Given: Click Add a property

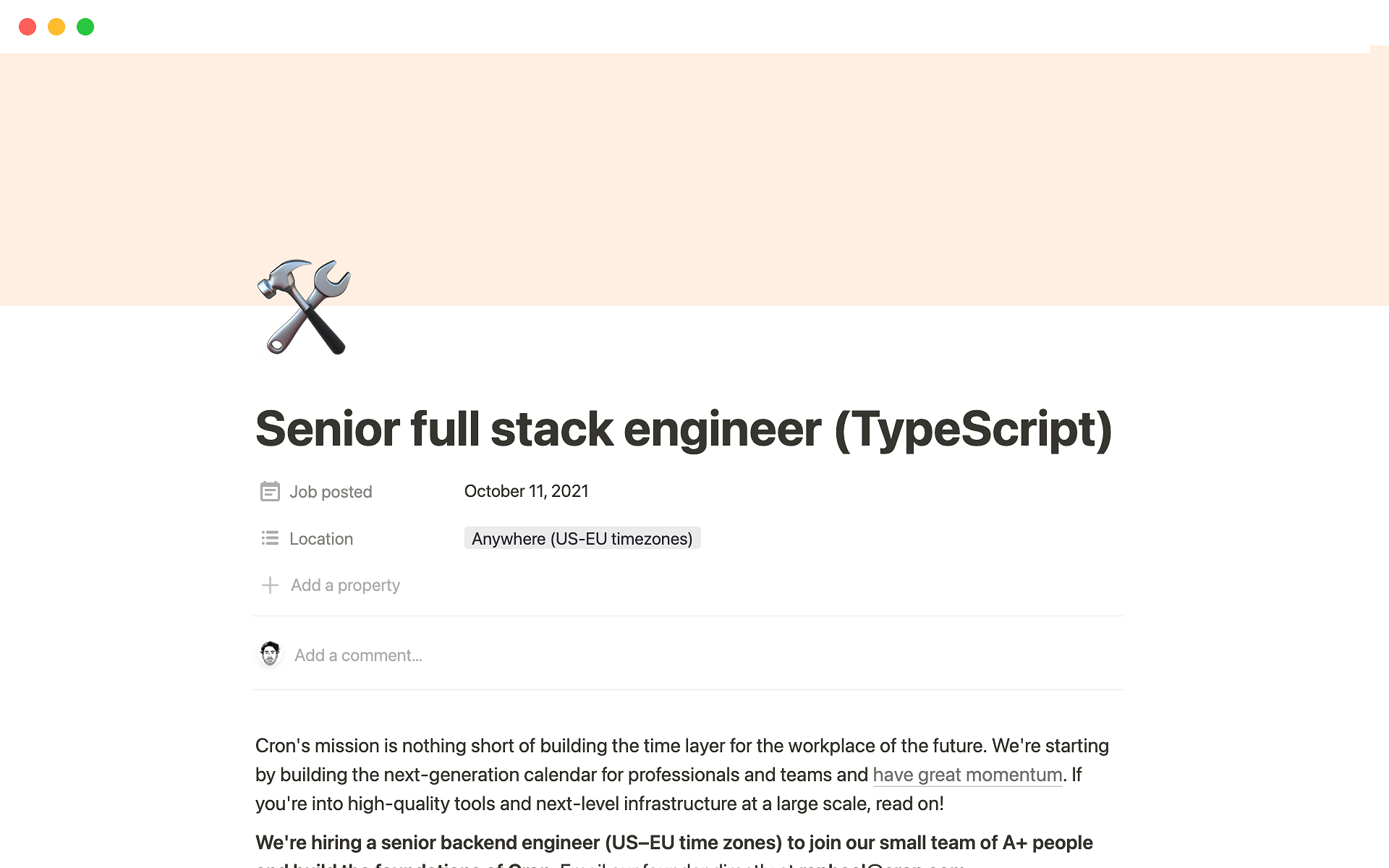Looking at the screenshot, I should 345,585.
